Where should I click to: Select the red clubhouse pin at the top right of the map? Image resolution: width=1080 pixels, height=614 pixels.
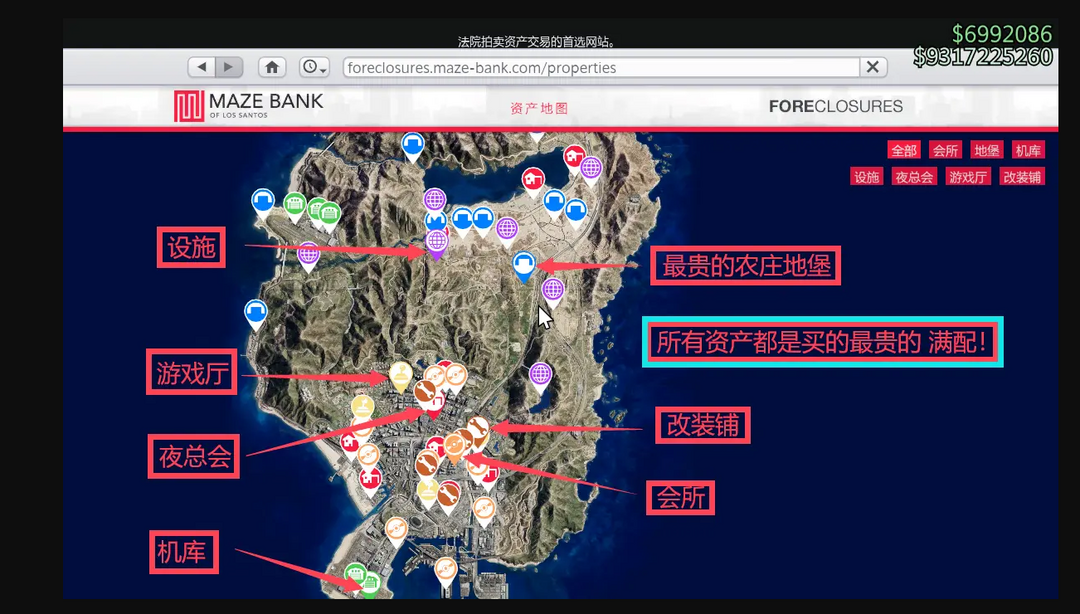pyautogui.click(x=574, y=158)
